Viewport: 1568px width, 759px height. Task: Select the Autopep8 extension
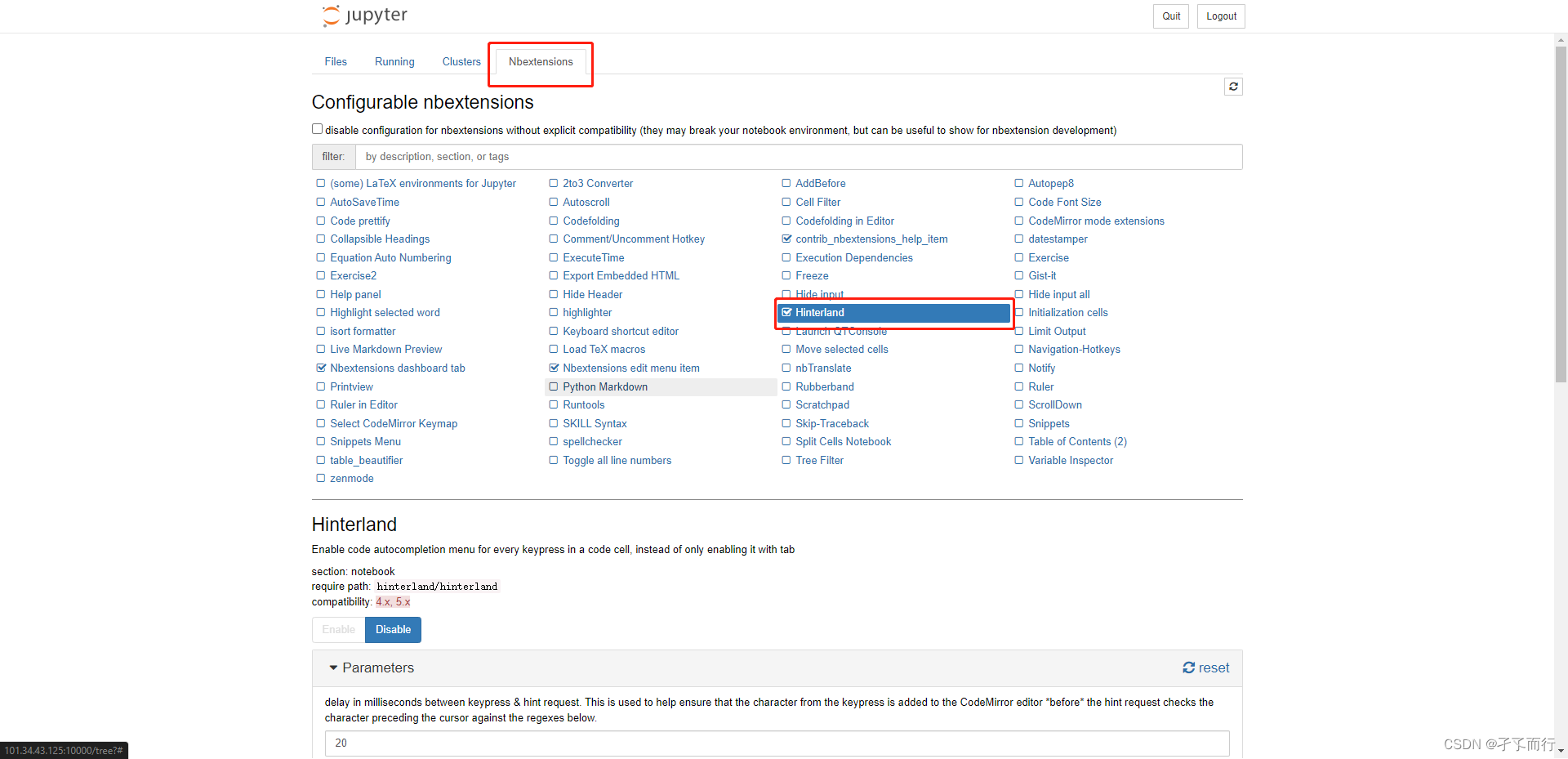pyautogui.click(x=1050, y=184)
